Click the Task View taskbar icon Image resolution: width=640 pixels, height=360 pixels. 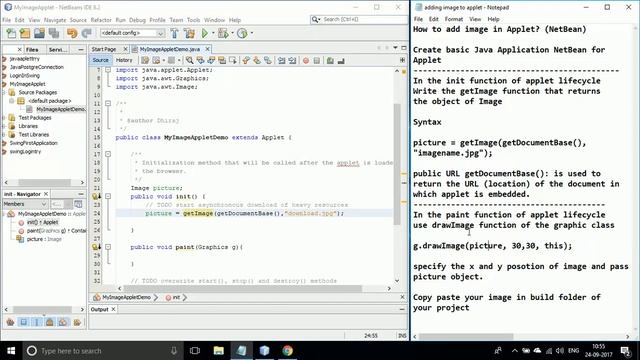(x=195, y=351)
